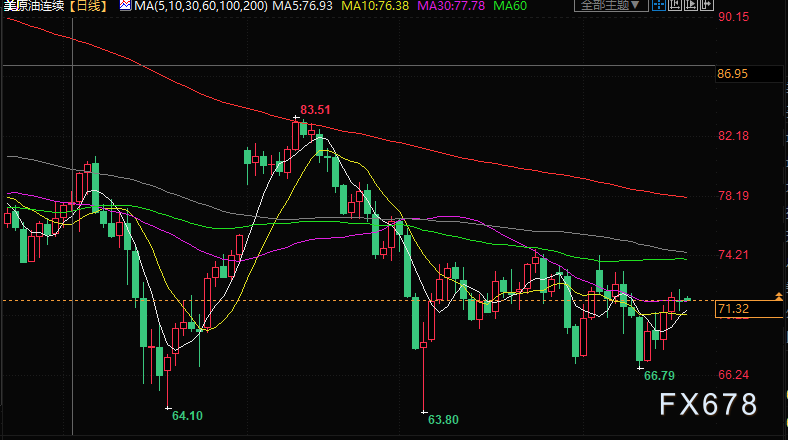Click the 66.79 low price label
This screenshot has width=788, height=440.
pos(659,376)
